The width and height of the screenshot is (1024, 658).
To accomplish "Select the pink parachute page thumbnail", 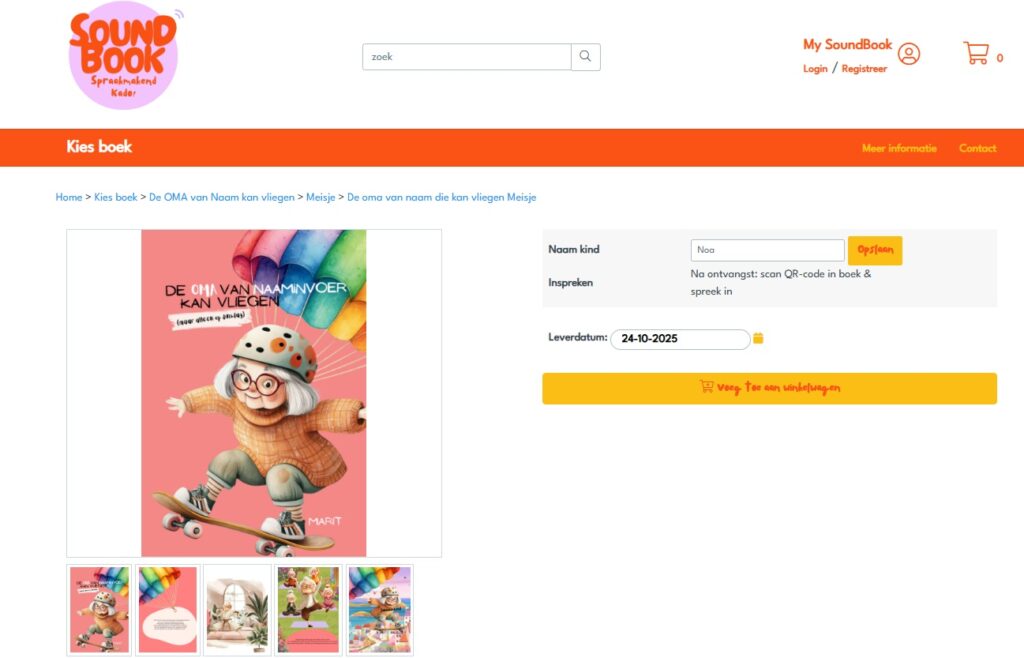I will point(168,610).
